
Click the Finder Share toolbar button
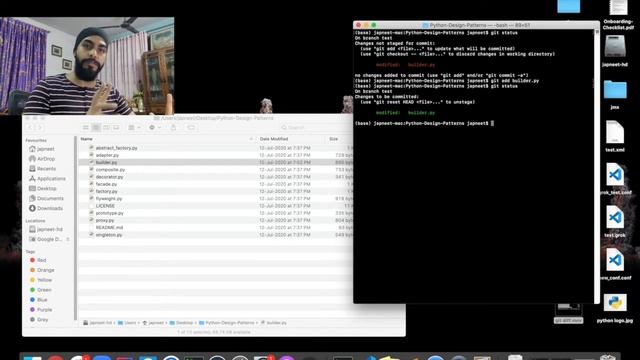point(173,128)
